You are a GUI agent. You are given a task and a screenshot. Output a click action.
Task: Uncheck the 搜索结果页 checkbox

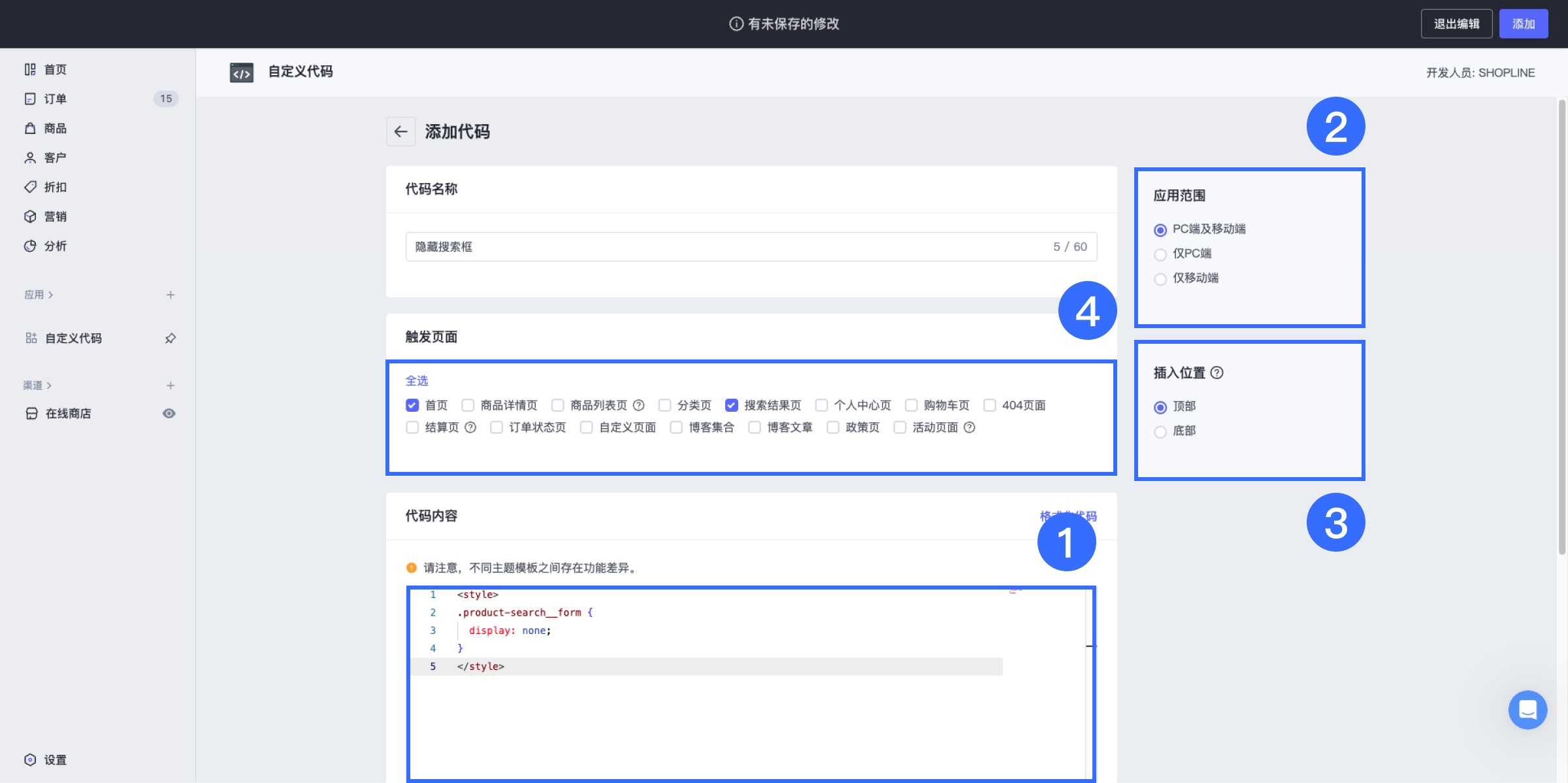731,405
